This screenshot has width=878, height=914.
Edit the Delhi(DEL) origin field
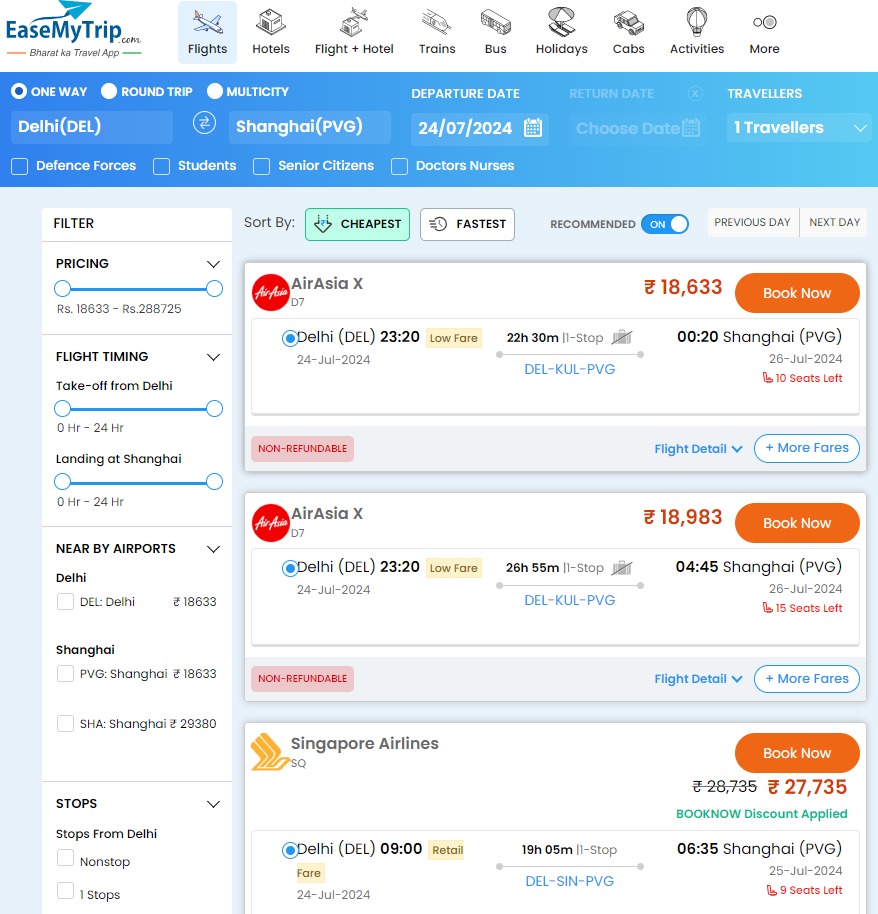coord(92,126)
